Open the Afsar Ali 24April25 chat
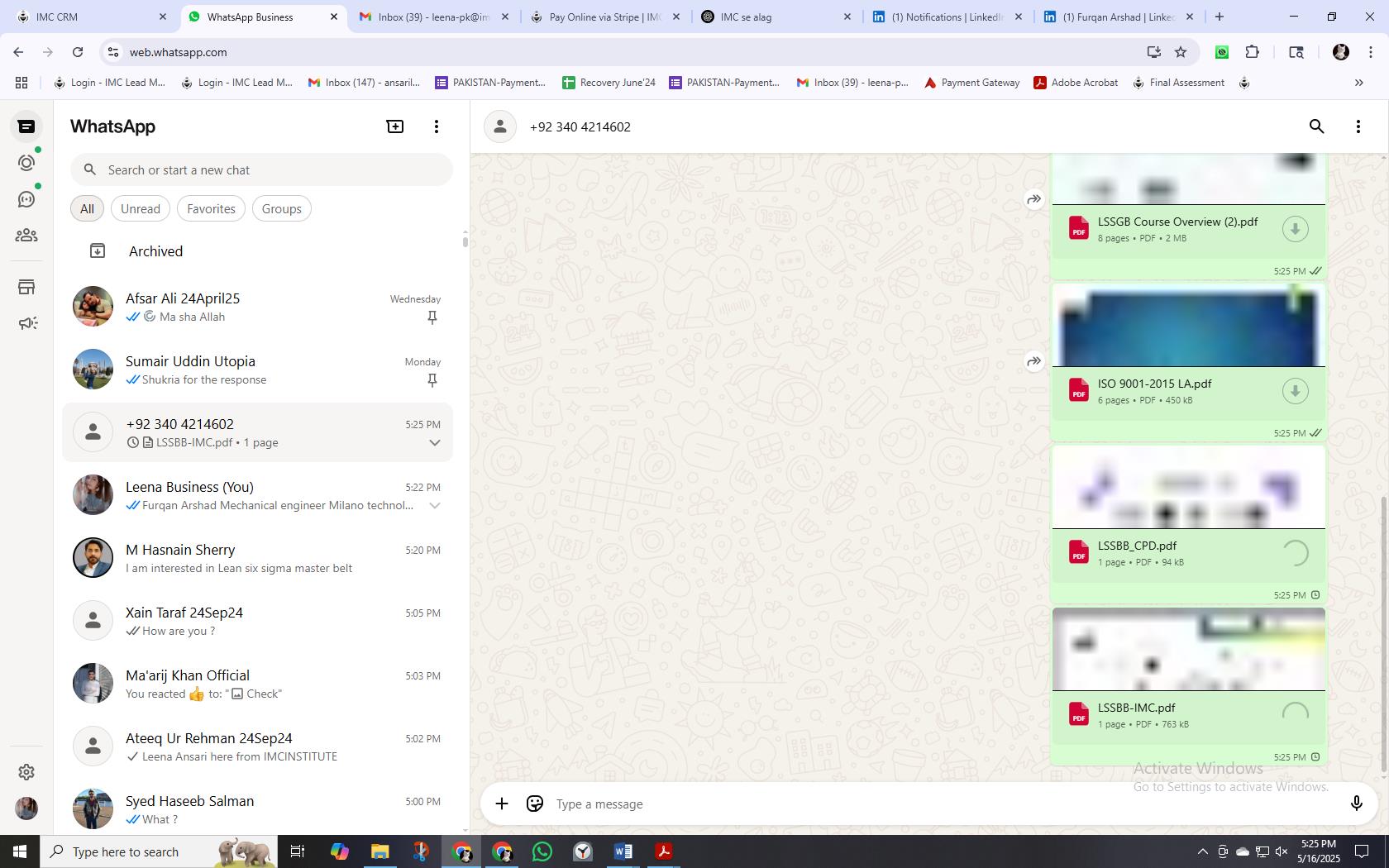Screen dimensions: 1389x868 pyautogui.click(x=258, y=307)
